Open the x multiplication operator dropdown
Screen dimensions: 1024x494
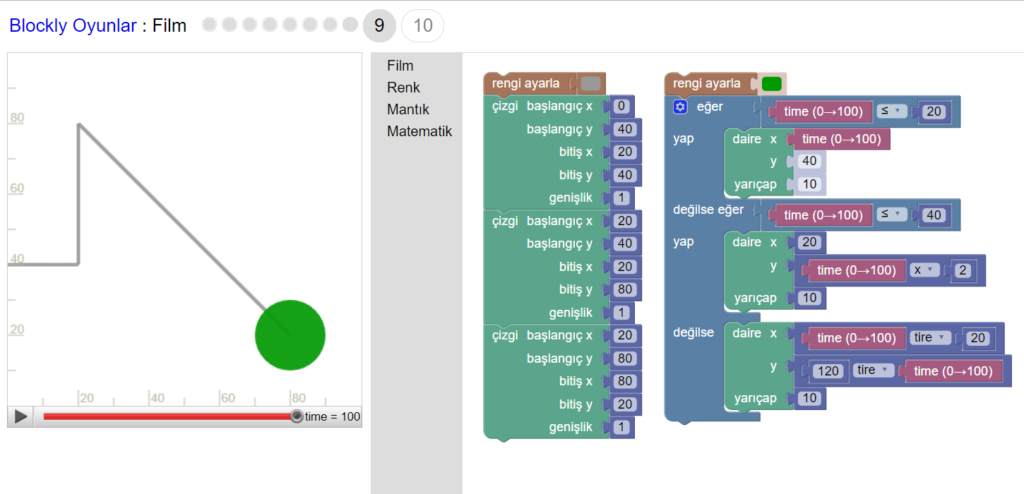[923, 270]
